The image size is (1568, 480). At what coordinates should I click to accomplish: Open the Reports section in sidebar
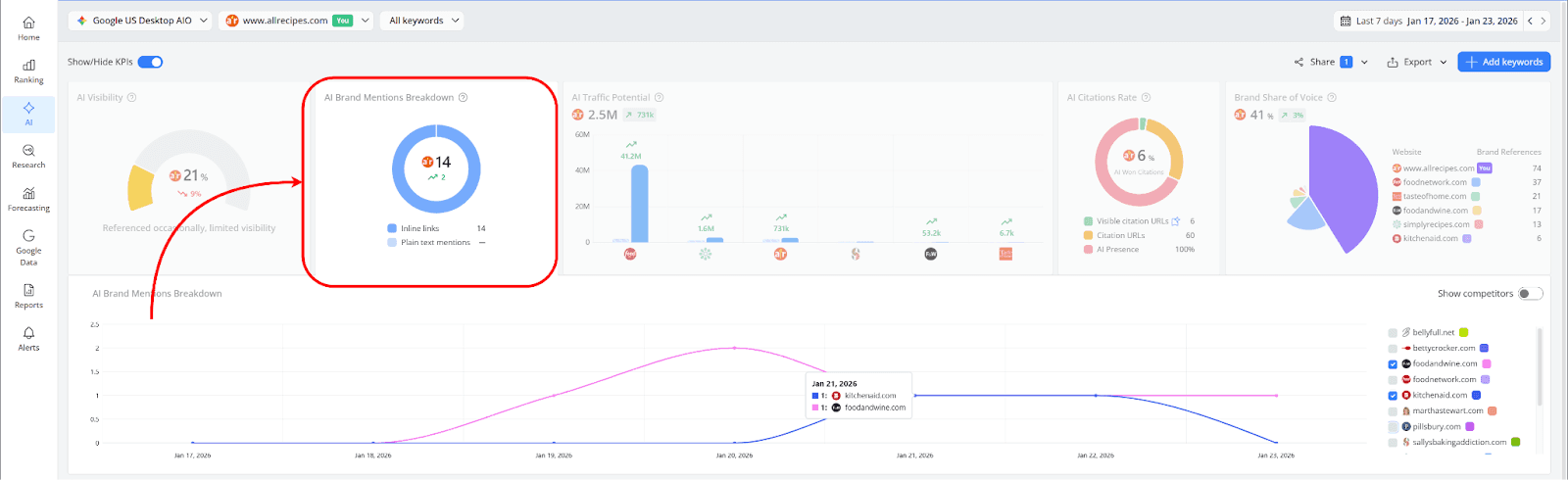coord(28,297)
